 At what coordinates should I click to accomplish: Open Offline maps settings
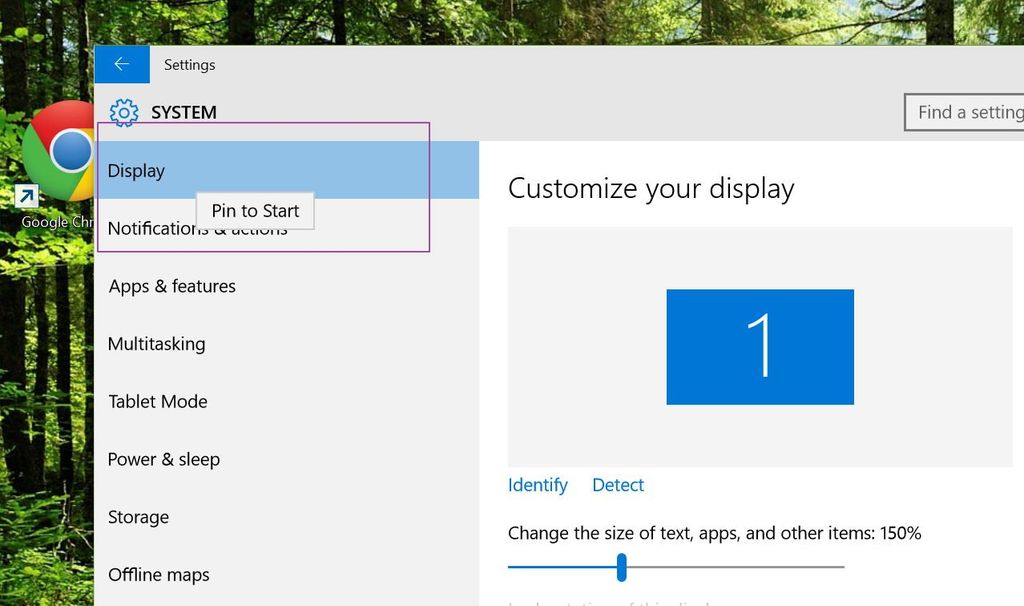coord(158,574)
